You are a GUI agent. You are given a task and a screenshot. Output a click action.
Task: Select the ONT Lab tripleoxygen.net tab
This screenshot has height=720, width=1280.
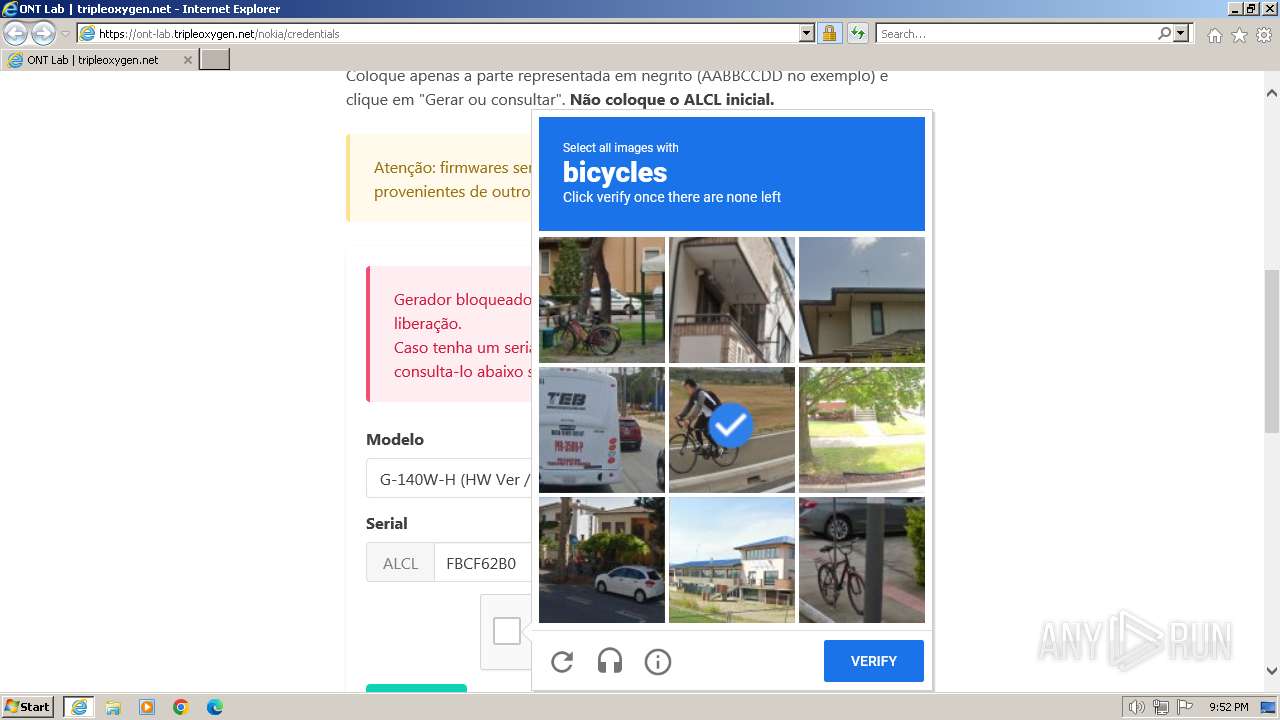(99, 59)
